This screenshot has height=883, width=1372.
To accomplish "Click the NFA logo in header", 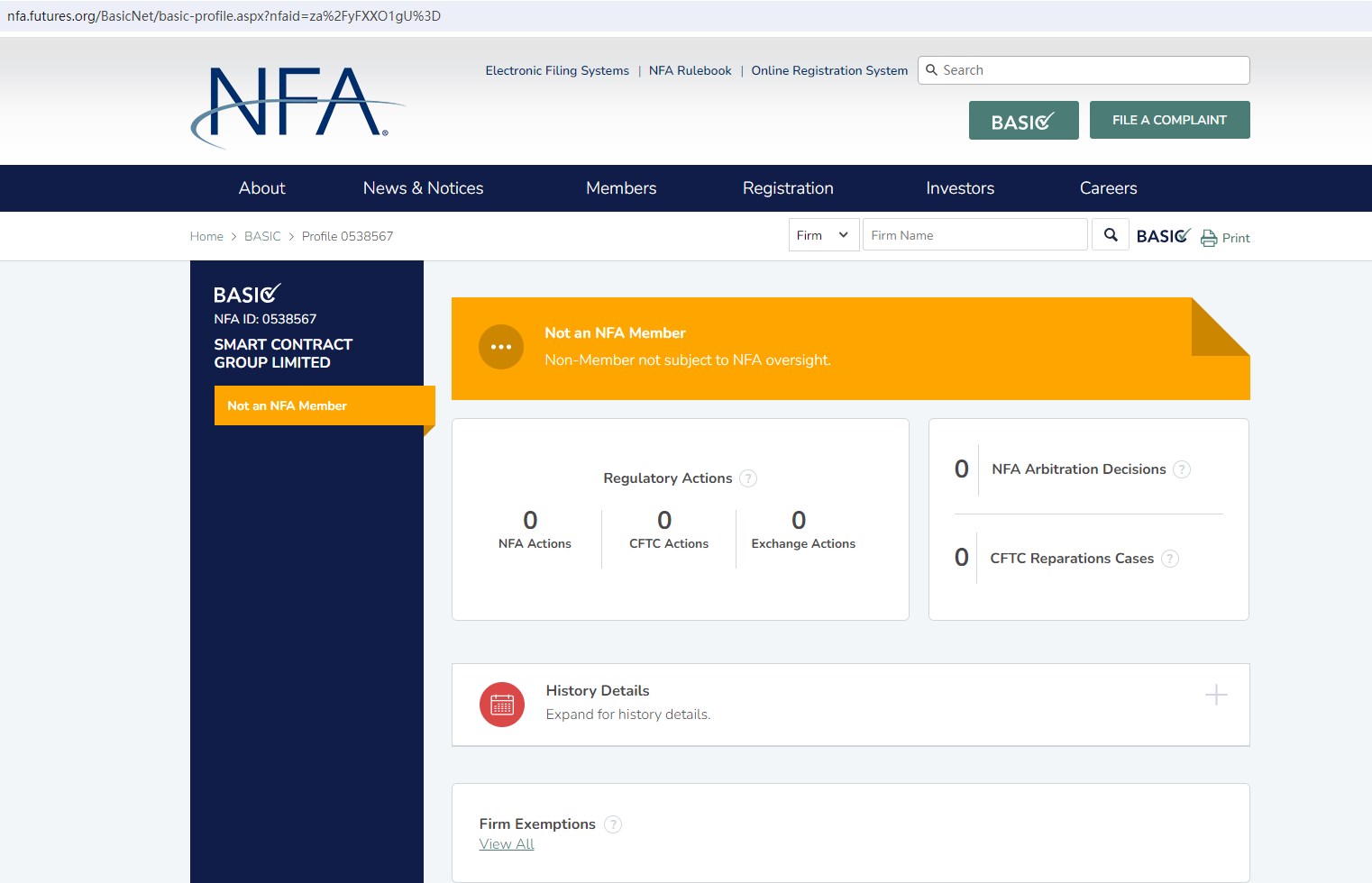I will point(297,105).
